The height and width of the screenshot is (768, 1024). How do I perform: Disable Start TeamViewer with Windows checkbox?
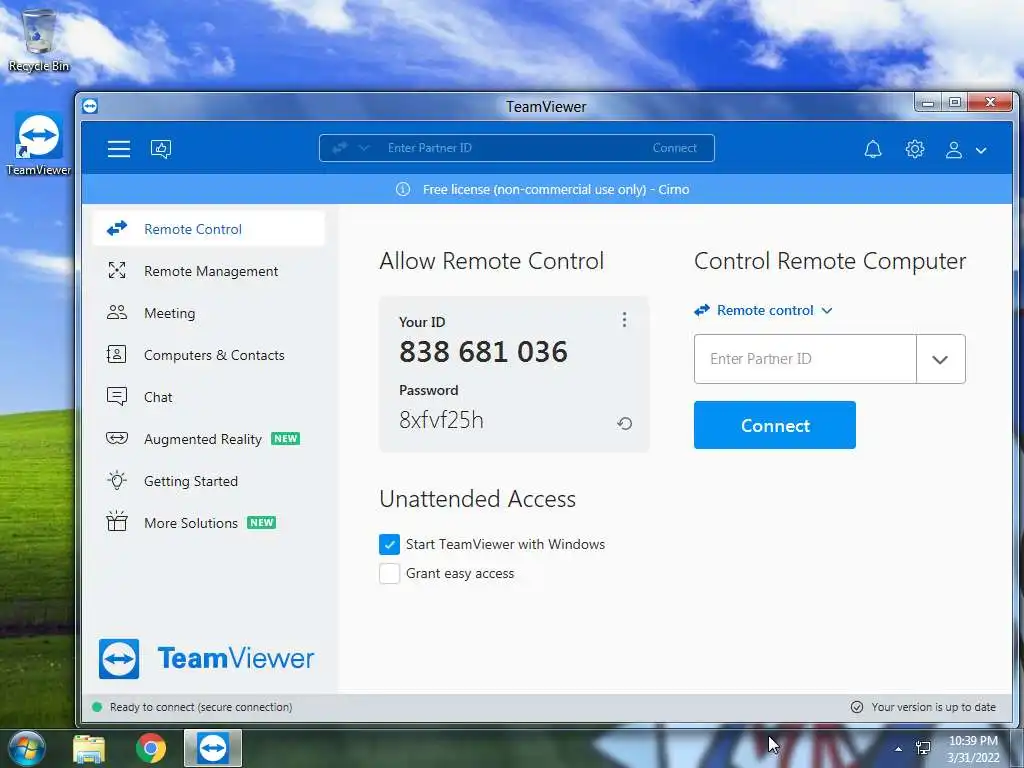(x=389, y=544)
